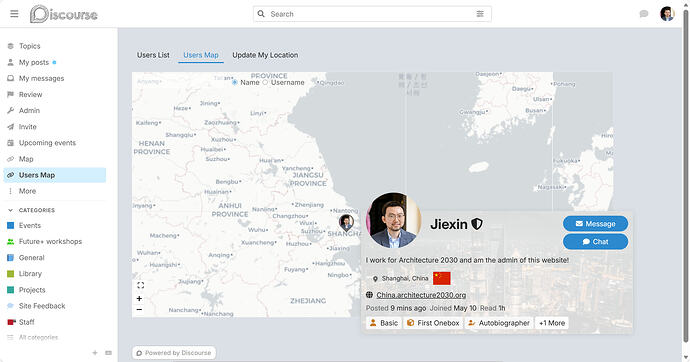Click the location pin icon on card
This screenshot has width=690, height=362.
pos(375,279)
